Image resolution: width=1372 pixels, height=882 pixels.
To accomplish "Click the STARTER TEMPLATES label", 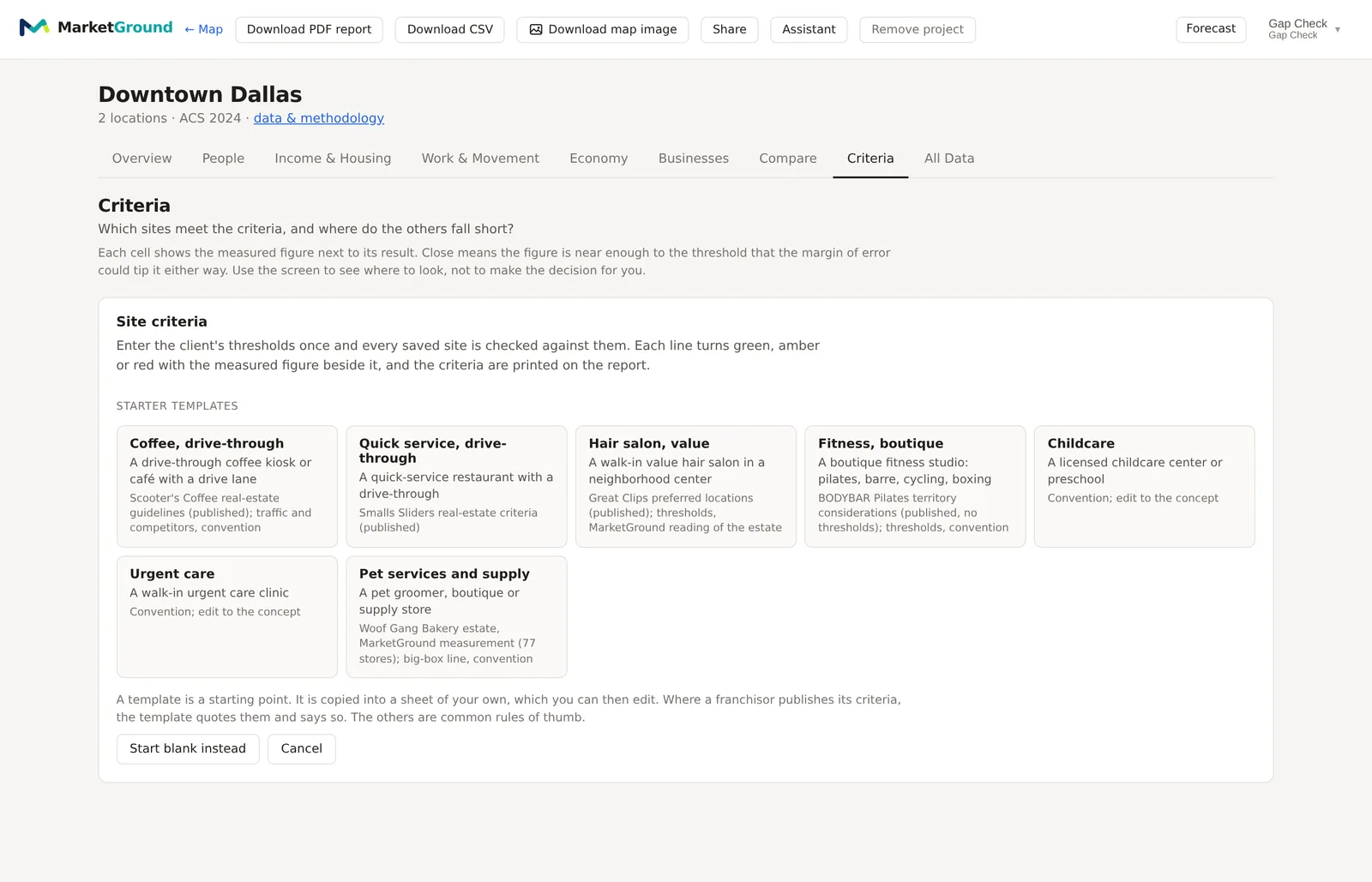I will pos(178,406).
